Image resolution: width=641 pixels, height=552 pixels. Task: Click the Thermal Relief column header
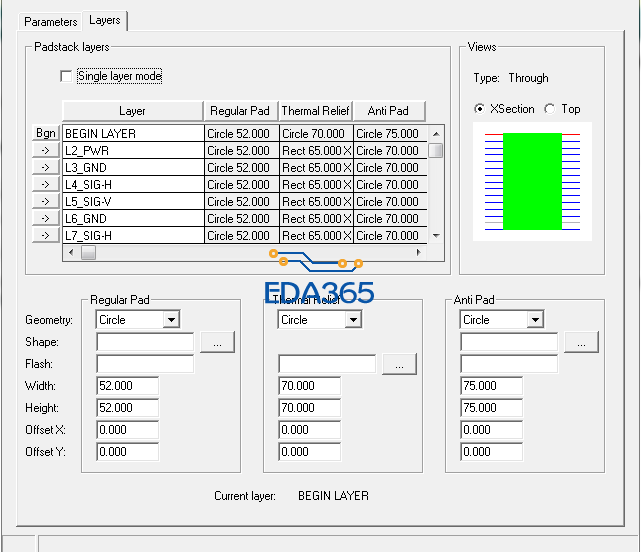point(315,111)
